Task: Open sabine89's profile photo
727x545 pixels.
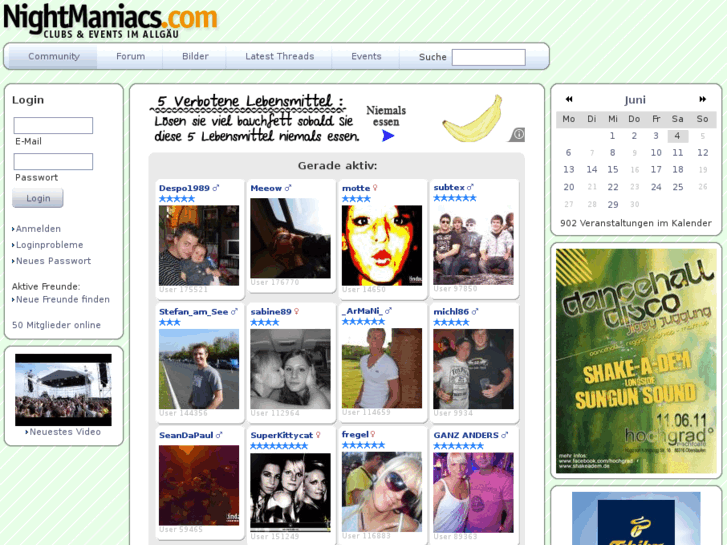Action: coord(290,369)
